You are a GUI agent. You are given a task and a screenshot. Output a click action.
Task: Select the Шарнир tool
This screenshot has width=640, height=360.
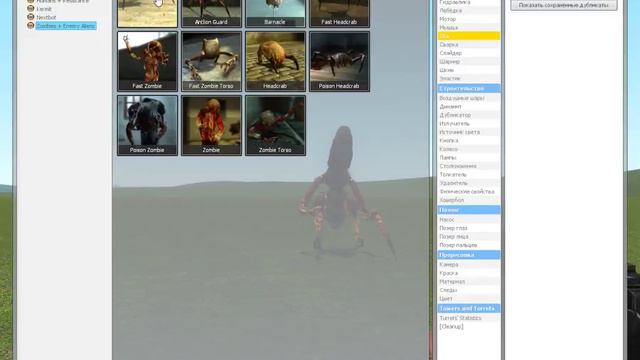tap(469, 62)
